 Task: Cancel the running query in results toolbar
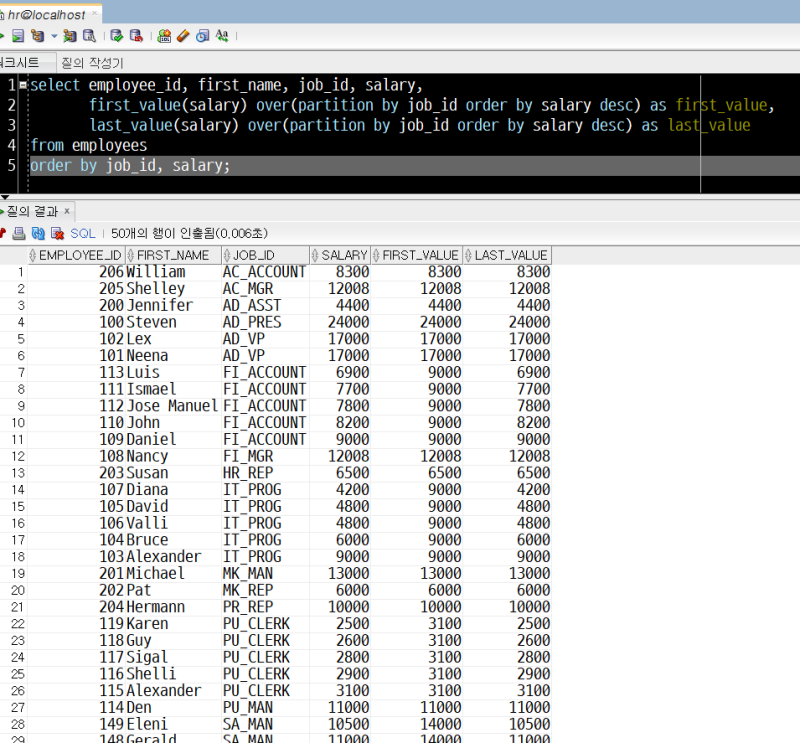coord(55,232)
